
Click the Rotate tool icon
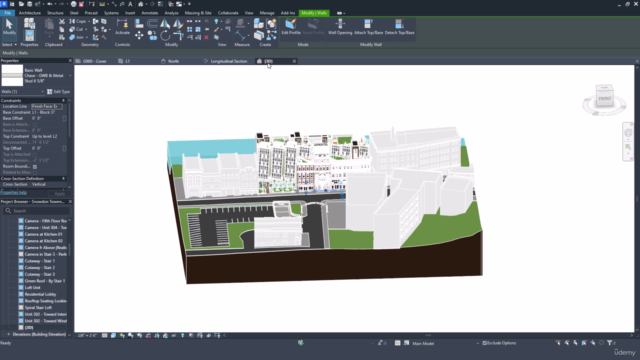tap(165, 36)
